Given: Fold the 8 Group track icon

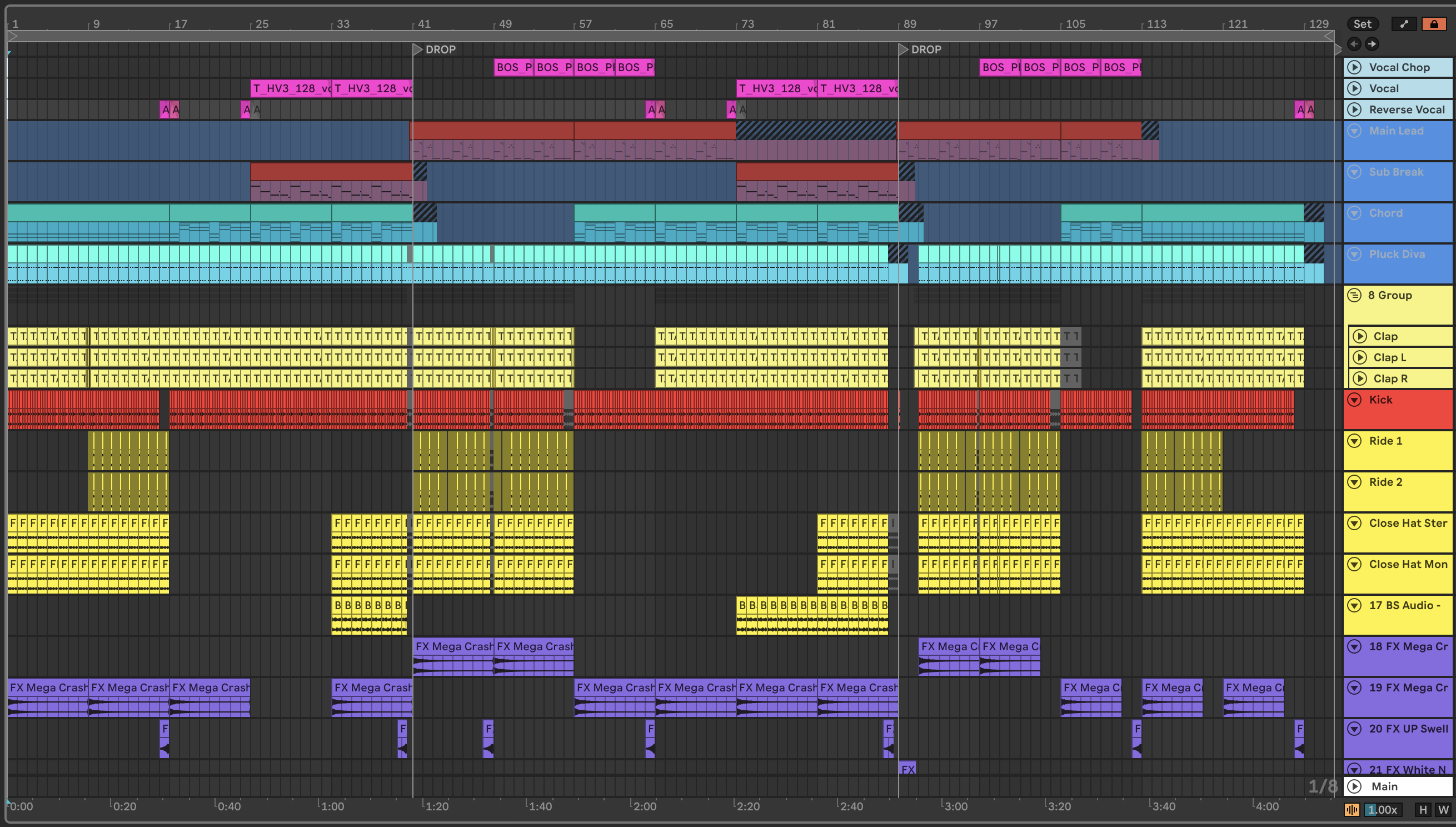Looking at the screenshot, I should click(x=1354, y=295).
